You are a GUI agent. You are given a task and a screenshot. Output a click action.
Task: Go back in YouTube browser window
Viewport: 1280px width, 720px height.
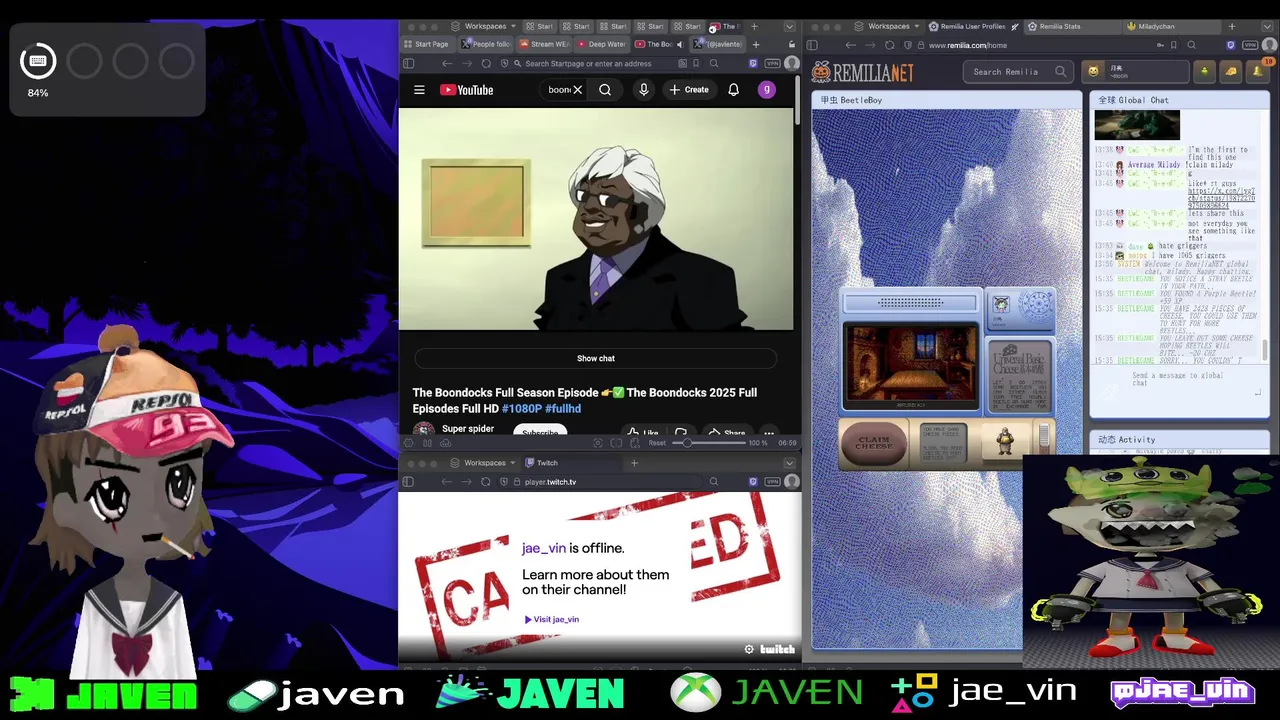tap(446, 63)
